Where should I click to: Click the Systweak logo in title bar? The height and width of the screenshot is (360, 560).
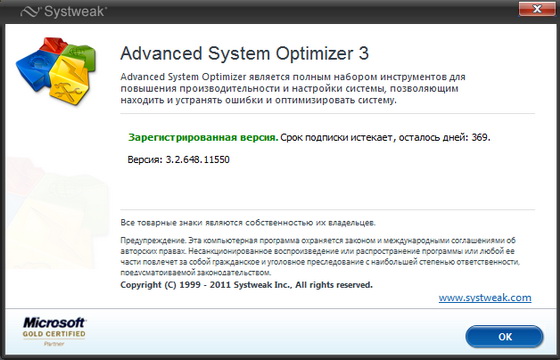[63, 11]
